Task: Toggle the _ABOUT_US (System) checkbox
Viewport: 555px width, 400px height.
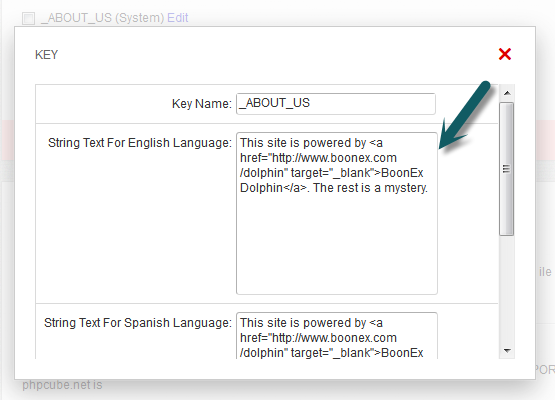Action: coord(28,18)
